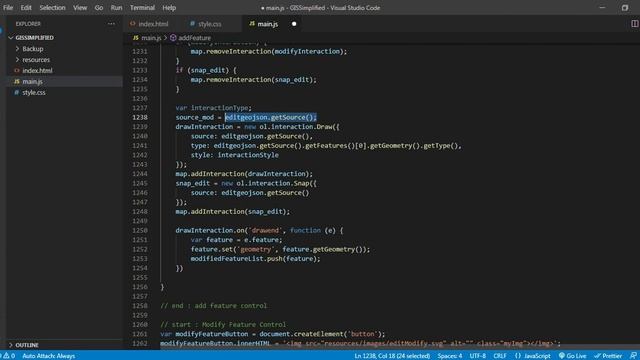Click 'style: interactionStyle' on line 1242
This screenshot has width=640, height=360.
[235, 155]
